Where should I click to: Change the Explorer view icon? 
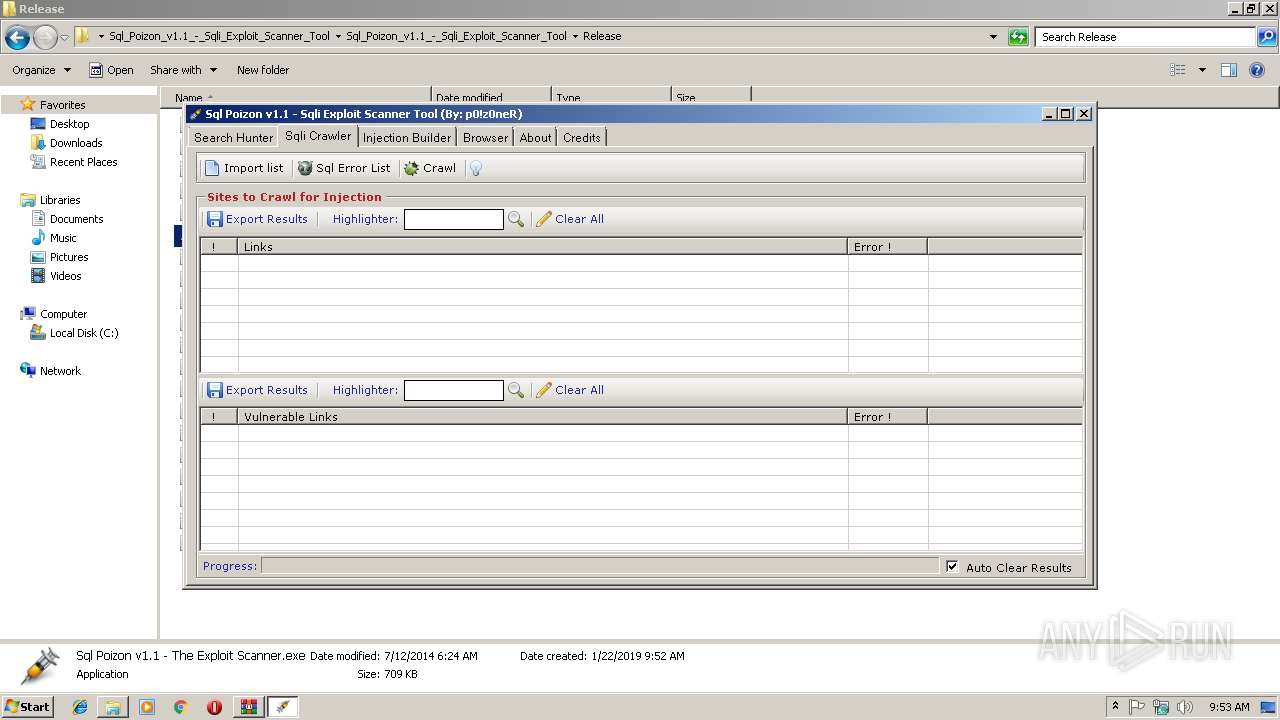tap(1178, 70)
